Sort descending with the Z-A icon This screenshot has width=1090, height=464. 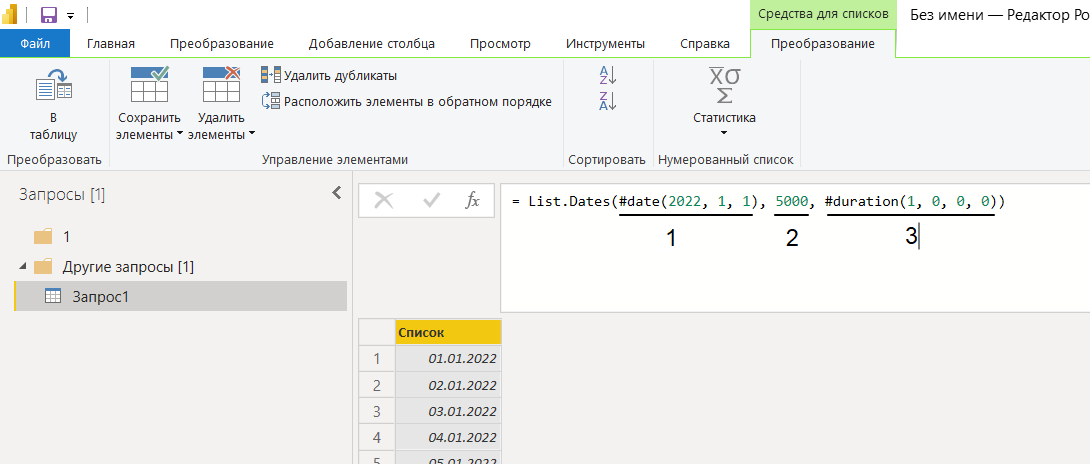(608, 102)
